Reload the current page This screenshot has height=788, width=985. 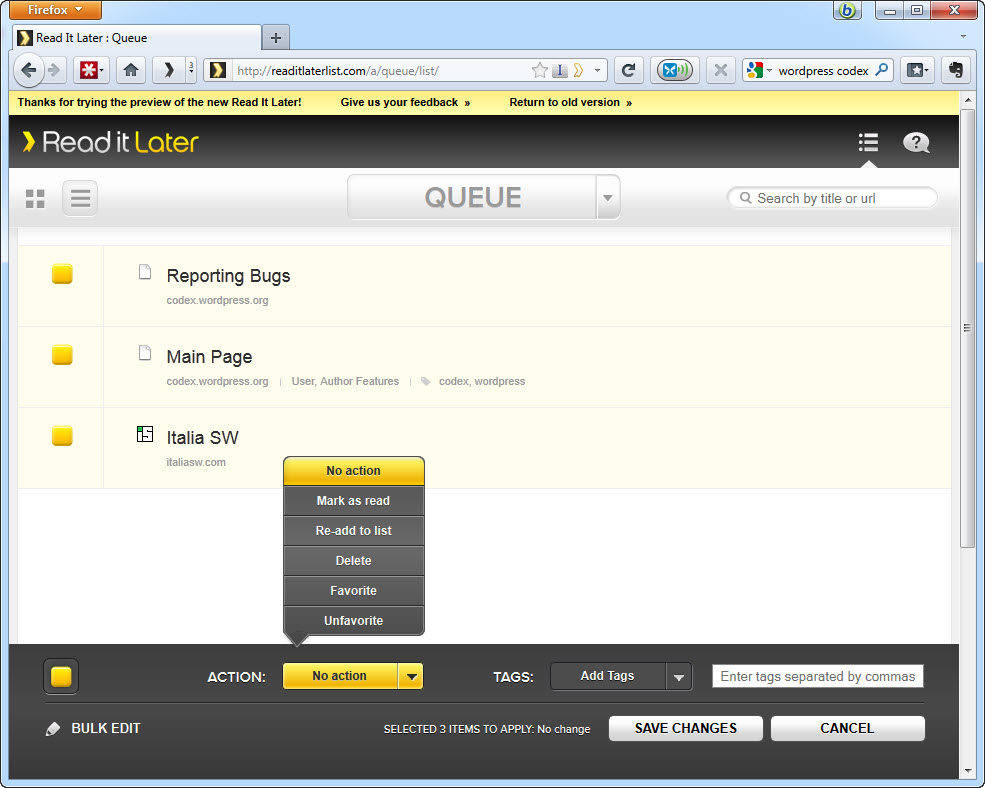tap(628, 70)
